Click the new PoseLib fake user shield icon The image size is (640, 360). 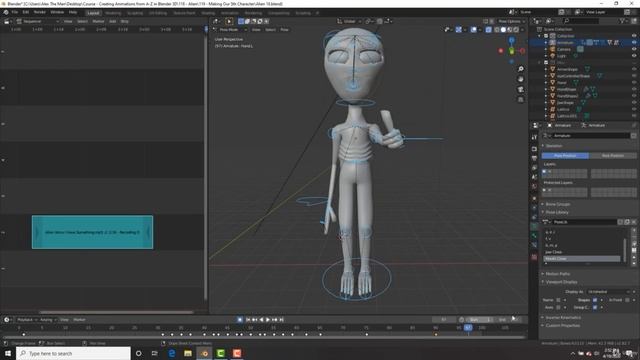point(620,222)
